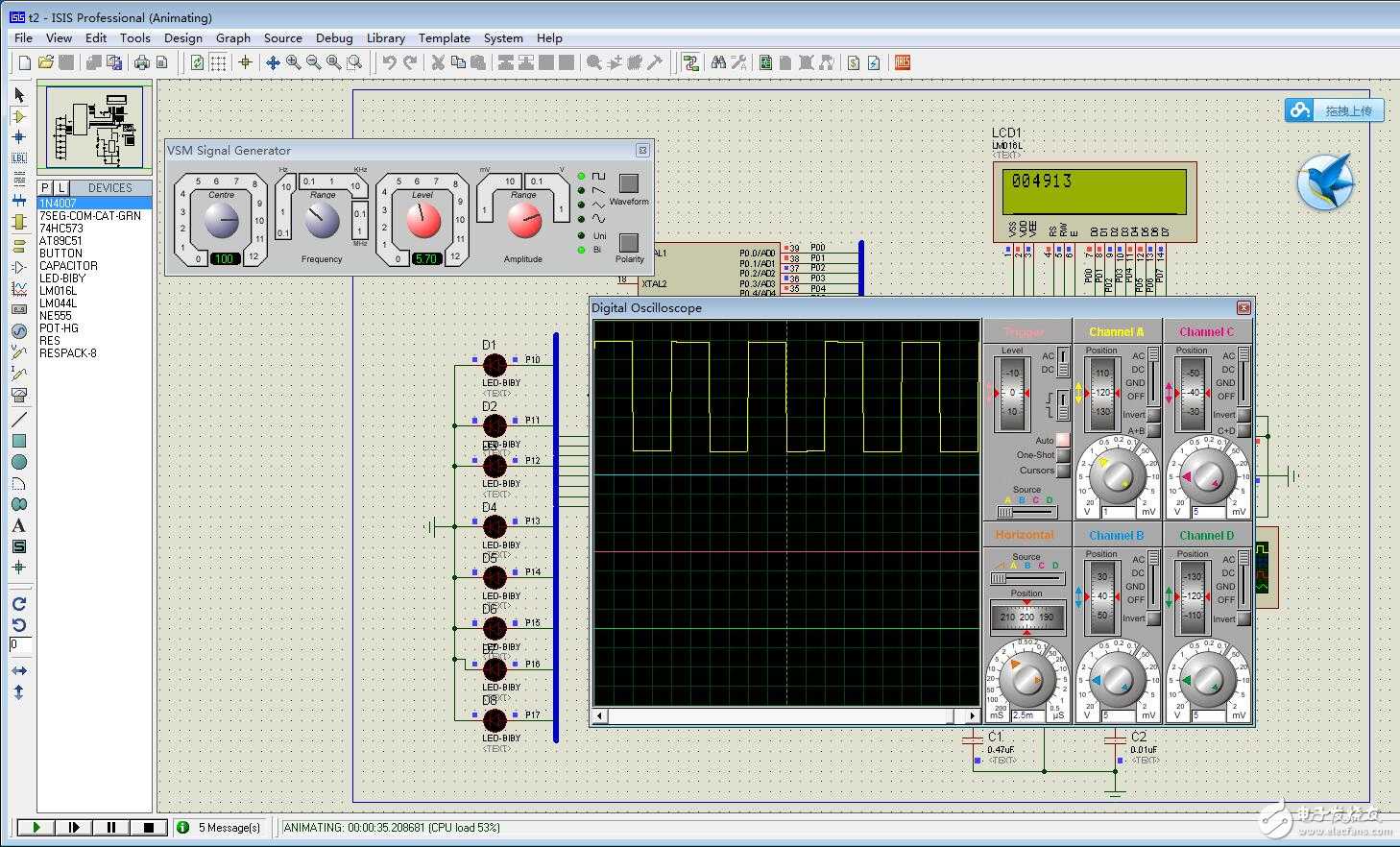Select the Component mode tool
The width and height of the screenshot is (1400, 847).
coord(18,116)
